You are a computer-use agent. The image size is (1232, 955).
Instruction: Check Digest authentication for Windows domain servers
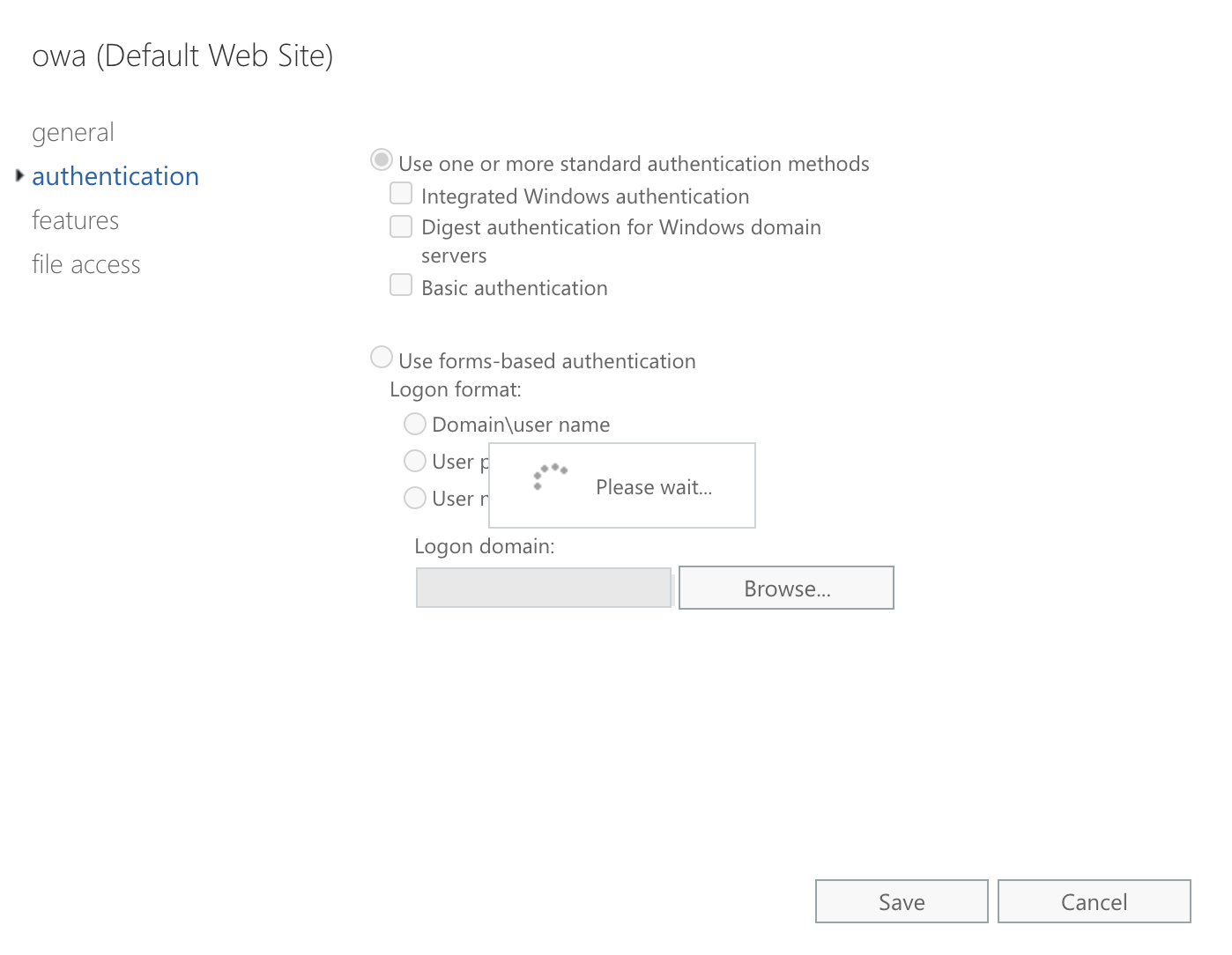(x=401, y=226)
